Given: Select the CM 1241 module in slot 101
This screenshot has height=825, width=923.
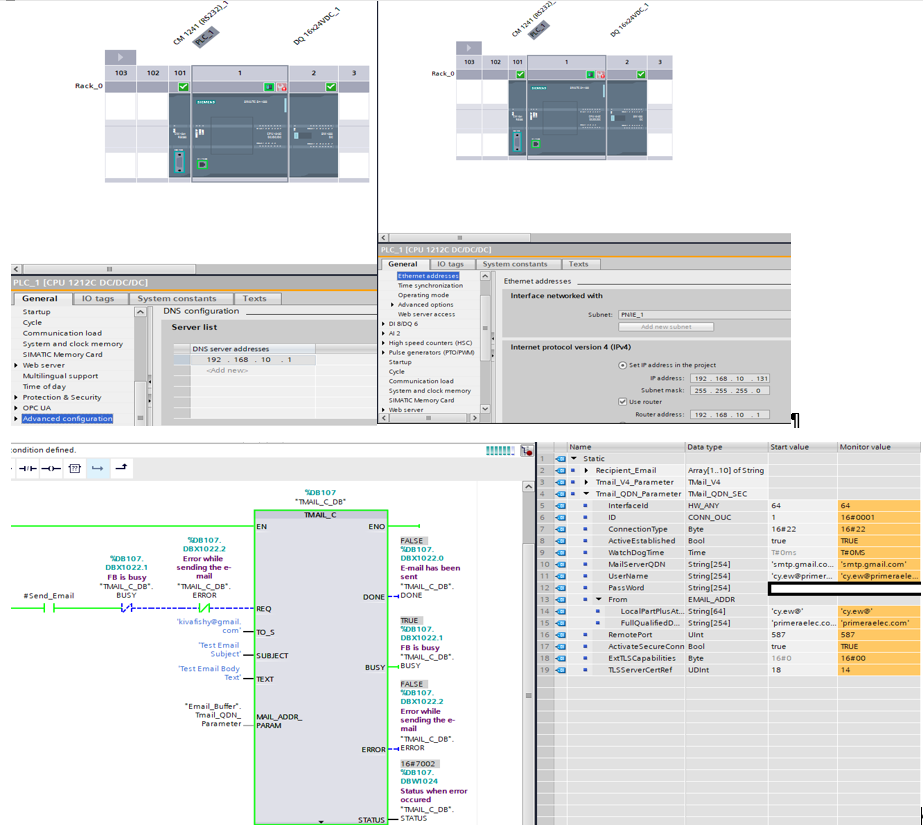Looking at the screenshot, I should (178, 137).
